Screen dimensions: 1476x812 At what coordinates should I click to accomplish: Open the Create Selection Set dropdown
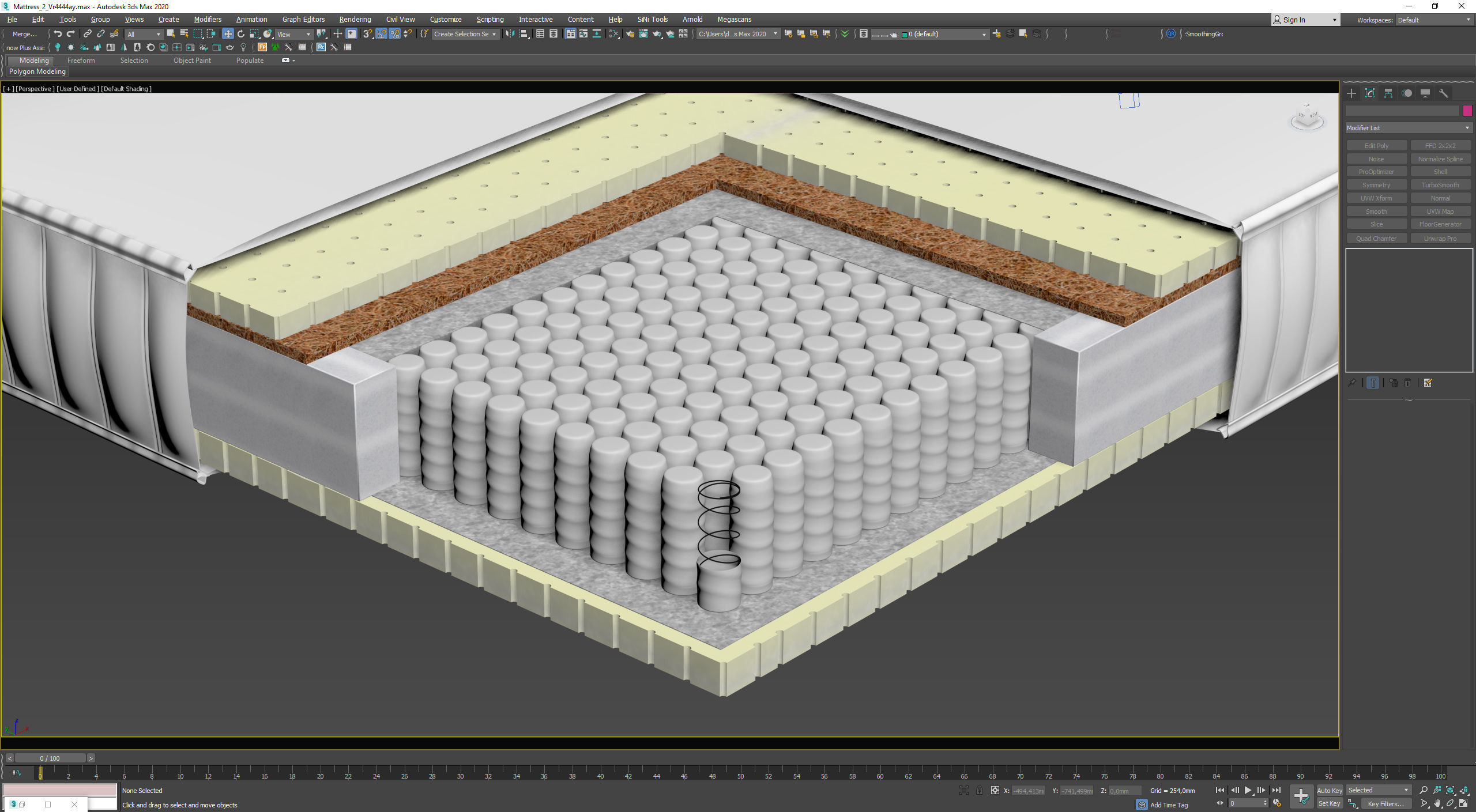[465, 35]
